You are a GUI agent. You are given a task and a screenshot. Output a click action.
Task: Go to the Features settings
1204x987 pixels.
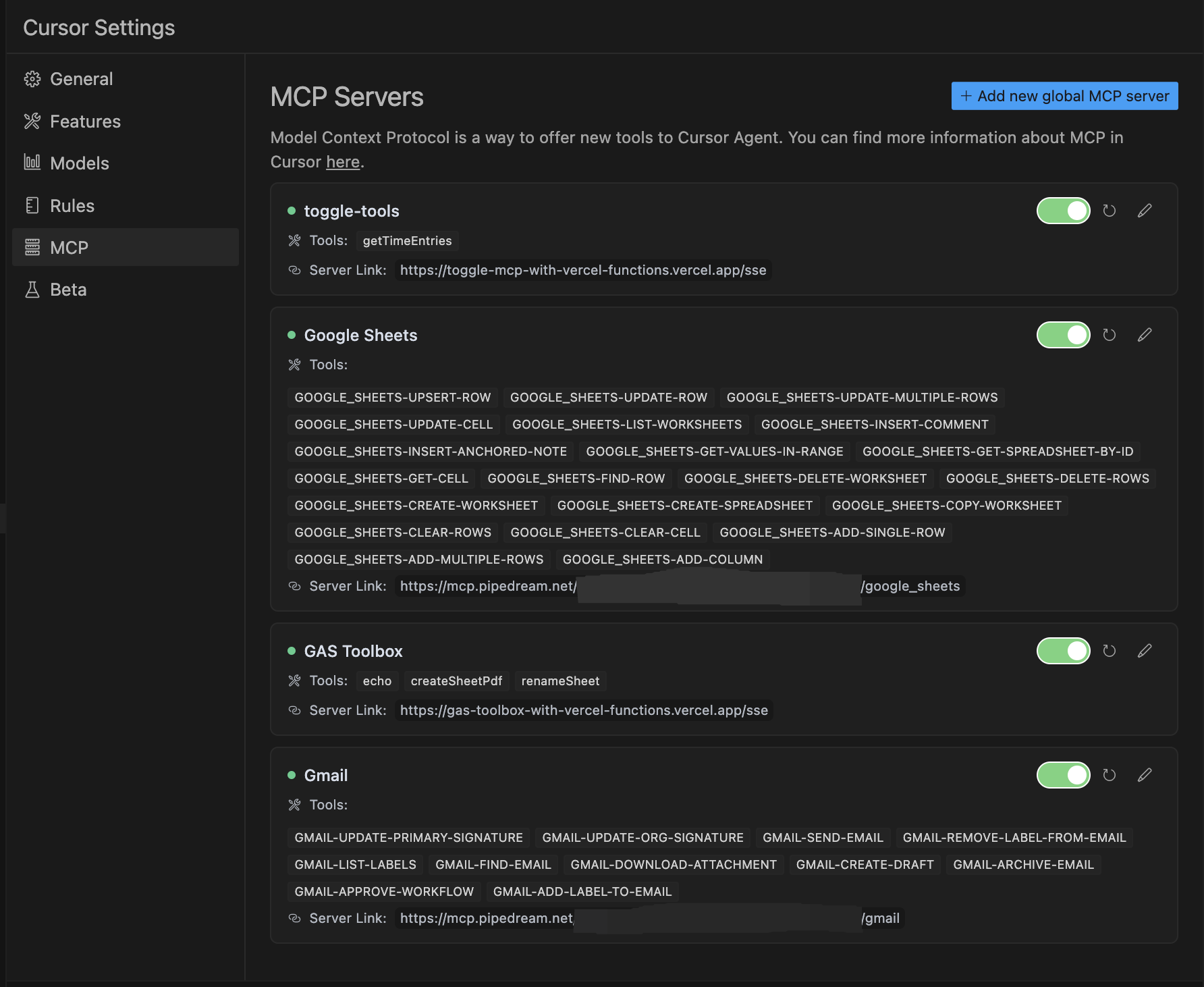(x=85, y=122)
